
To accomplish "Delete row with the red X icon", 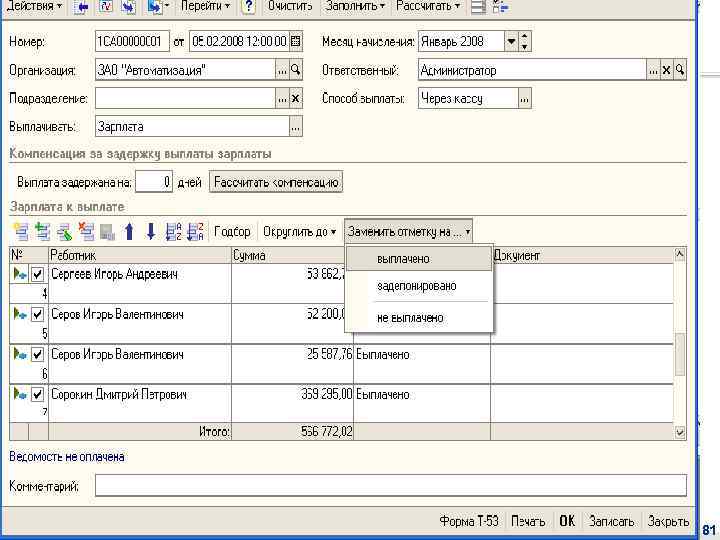I will point(86,231).
